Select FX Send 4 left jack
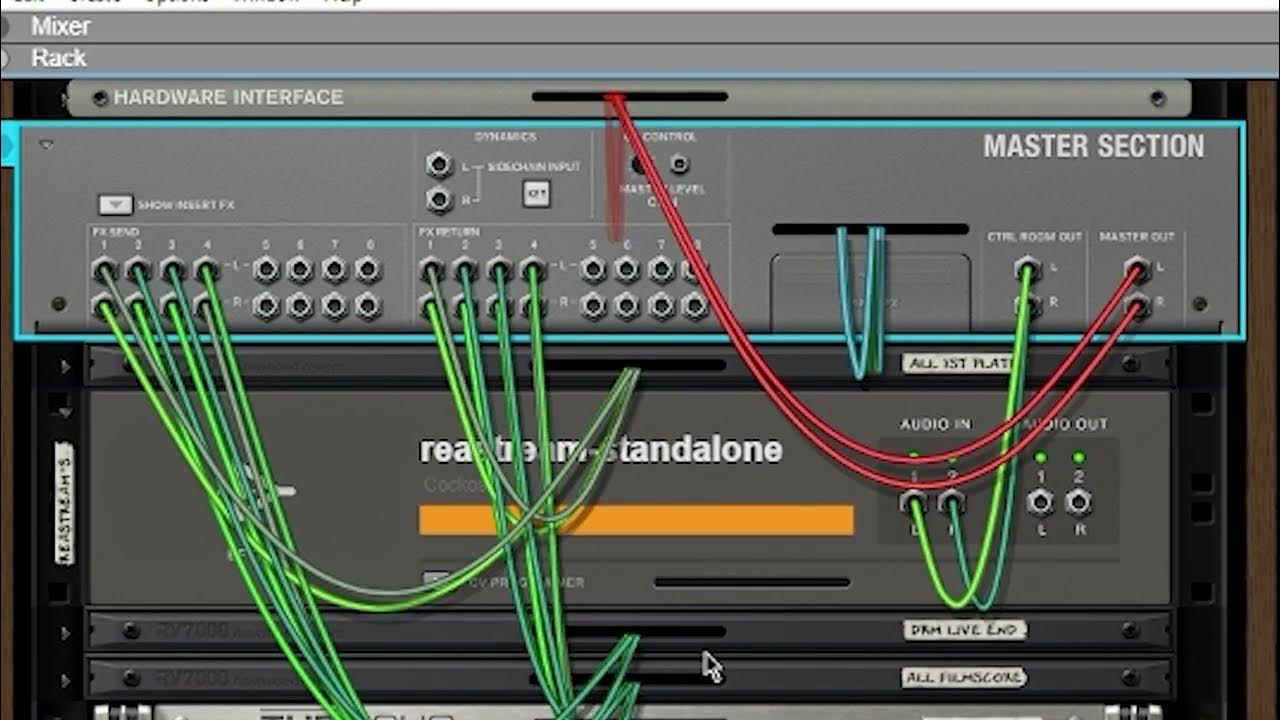 point(205,270)
